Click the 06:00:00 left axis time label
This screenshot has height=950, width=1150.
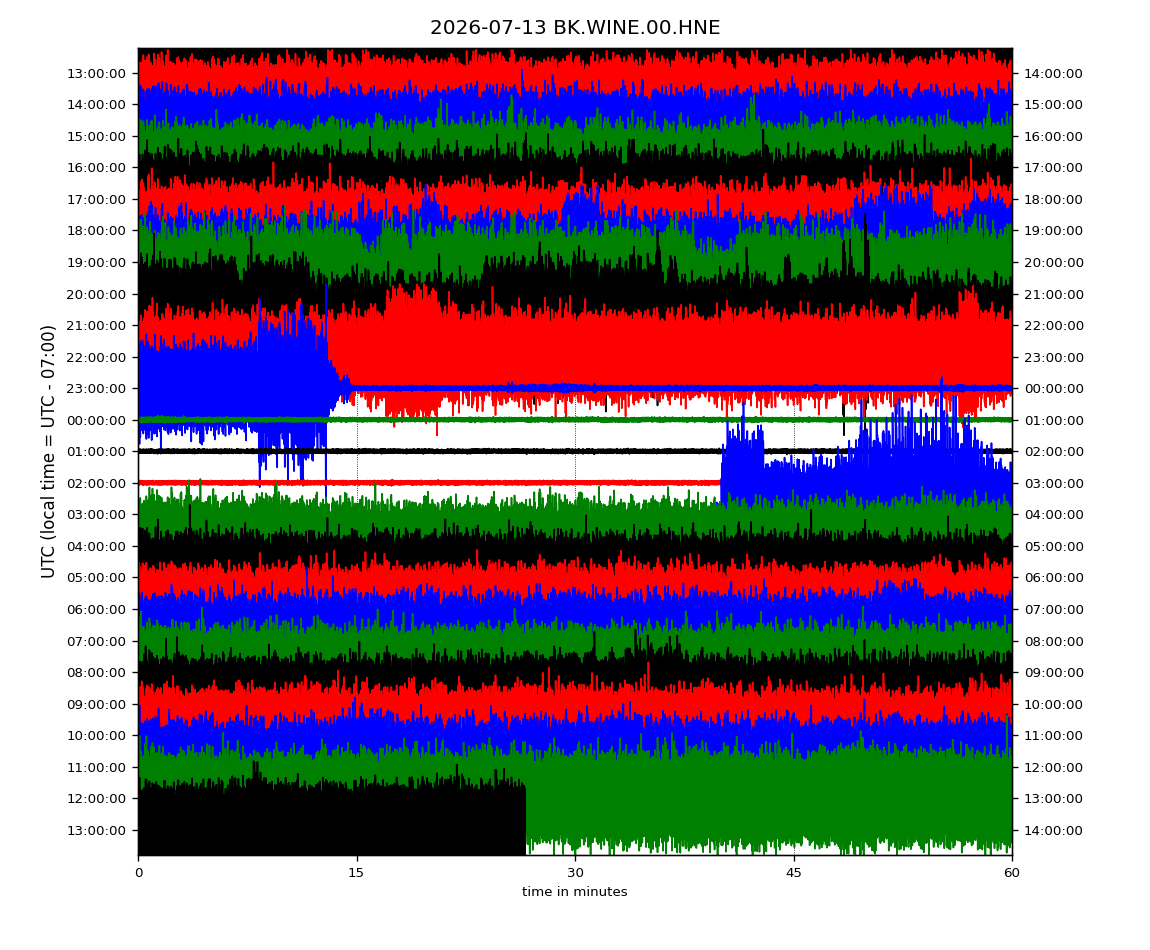[96, 610]
